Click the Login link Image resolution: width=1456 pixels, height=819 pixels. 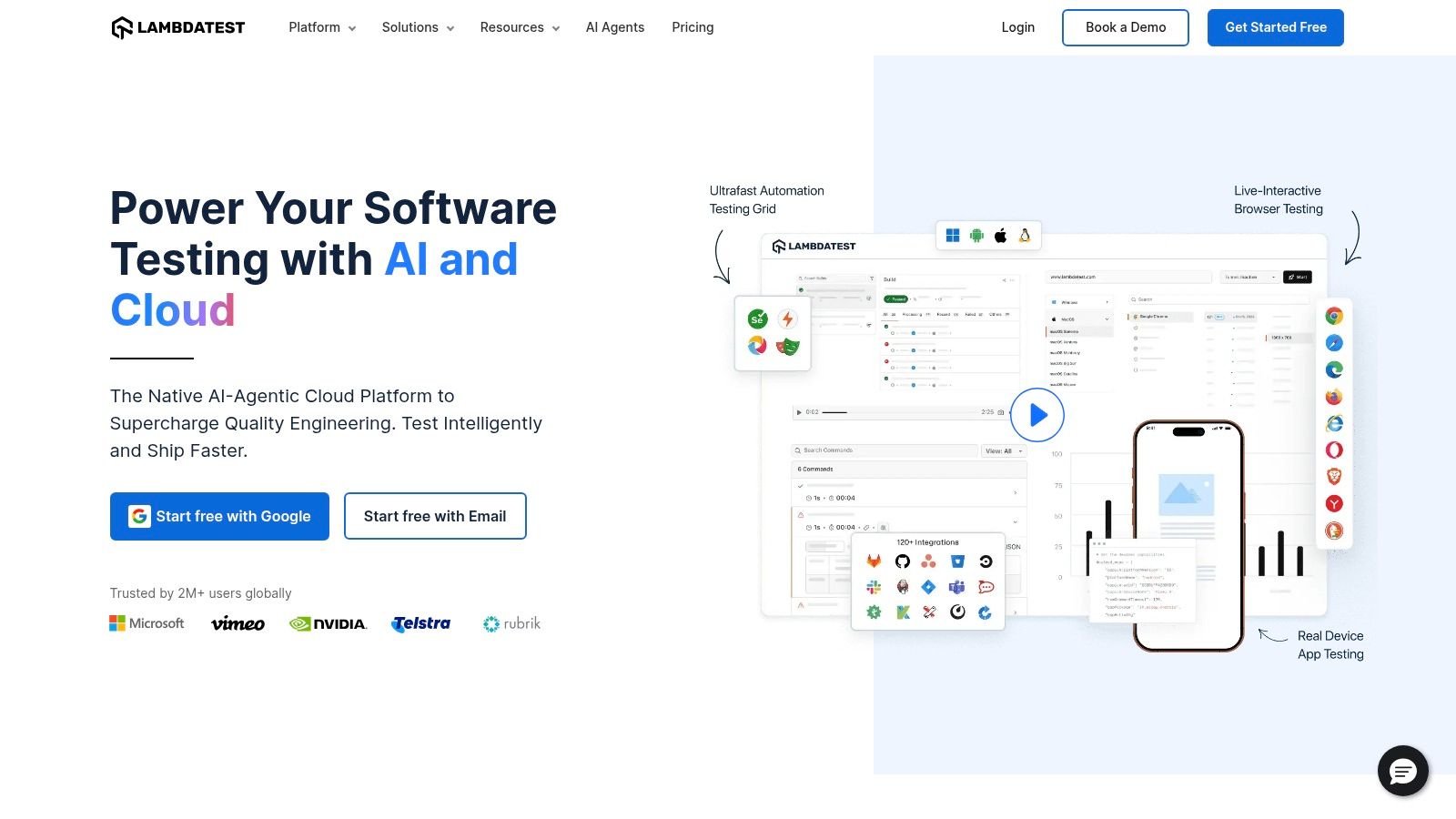tap(1017, 27)
